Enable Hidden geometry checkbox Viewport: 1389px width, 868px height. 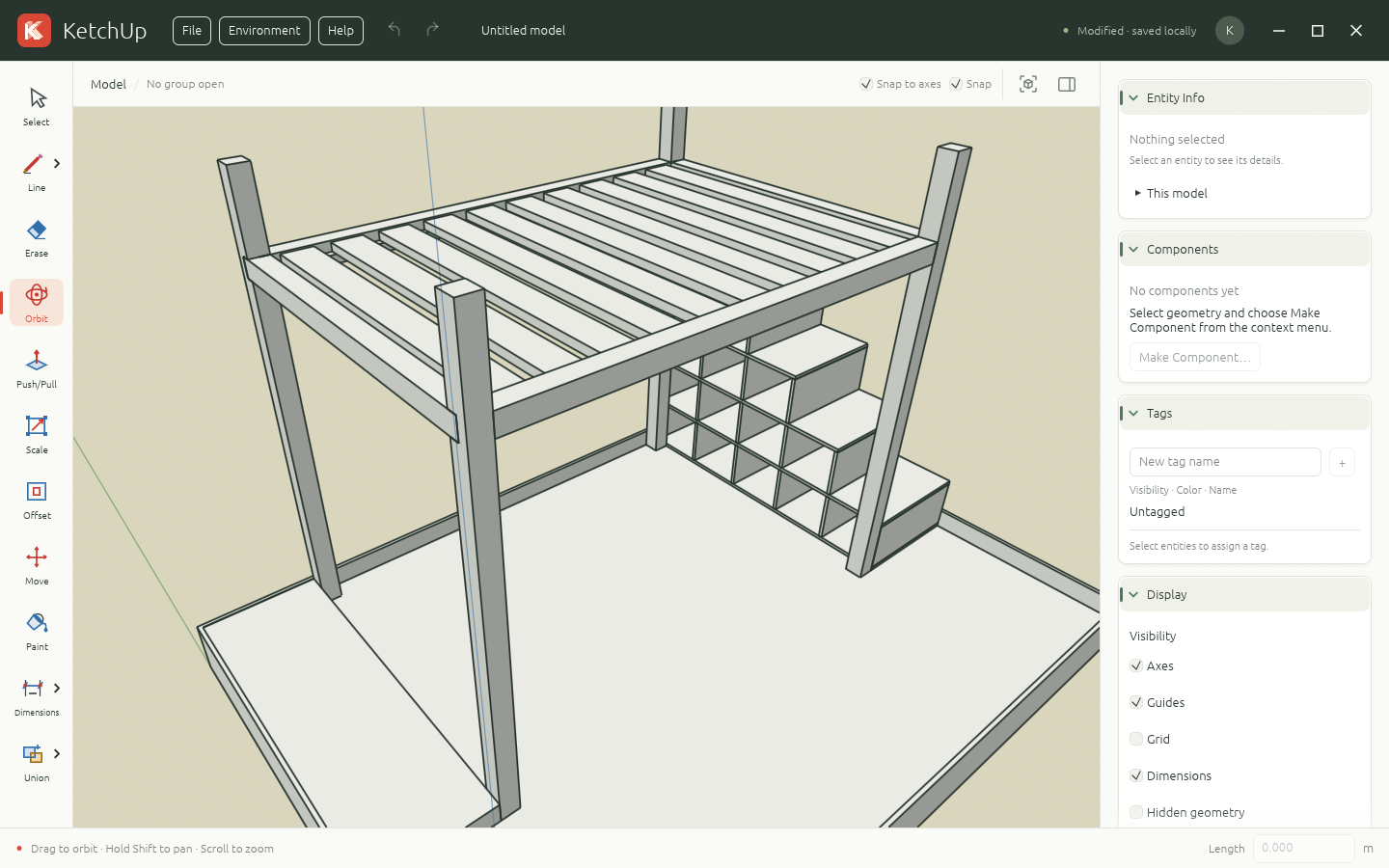point(1136,812)
